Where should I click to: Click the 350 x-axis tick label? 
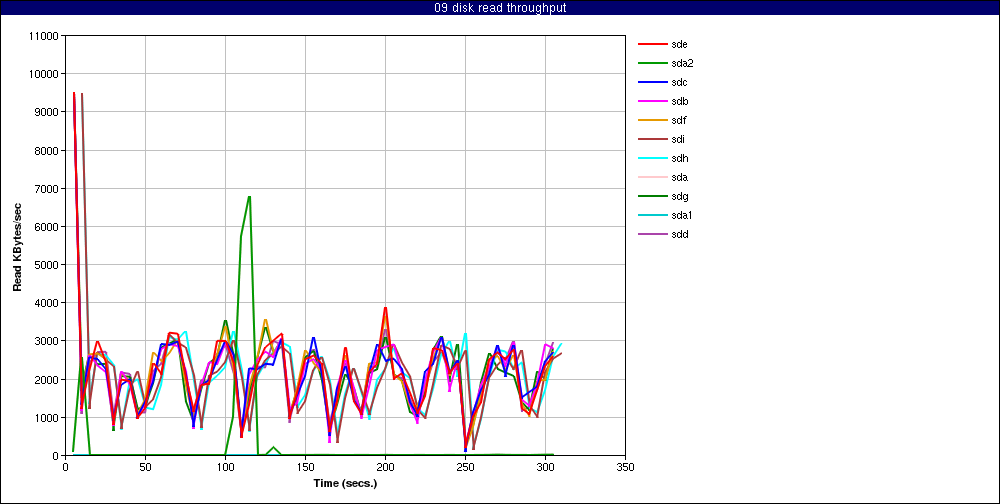click(x=626, y=466)
